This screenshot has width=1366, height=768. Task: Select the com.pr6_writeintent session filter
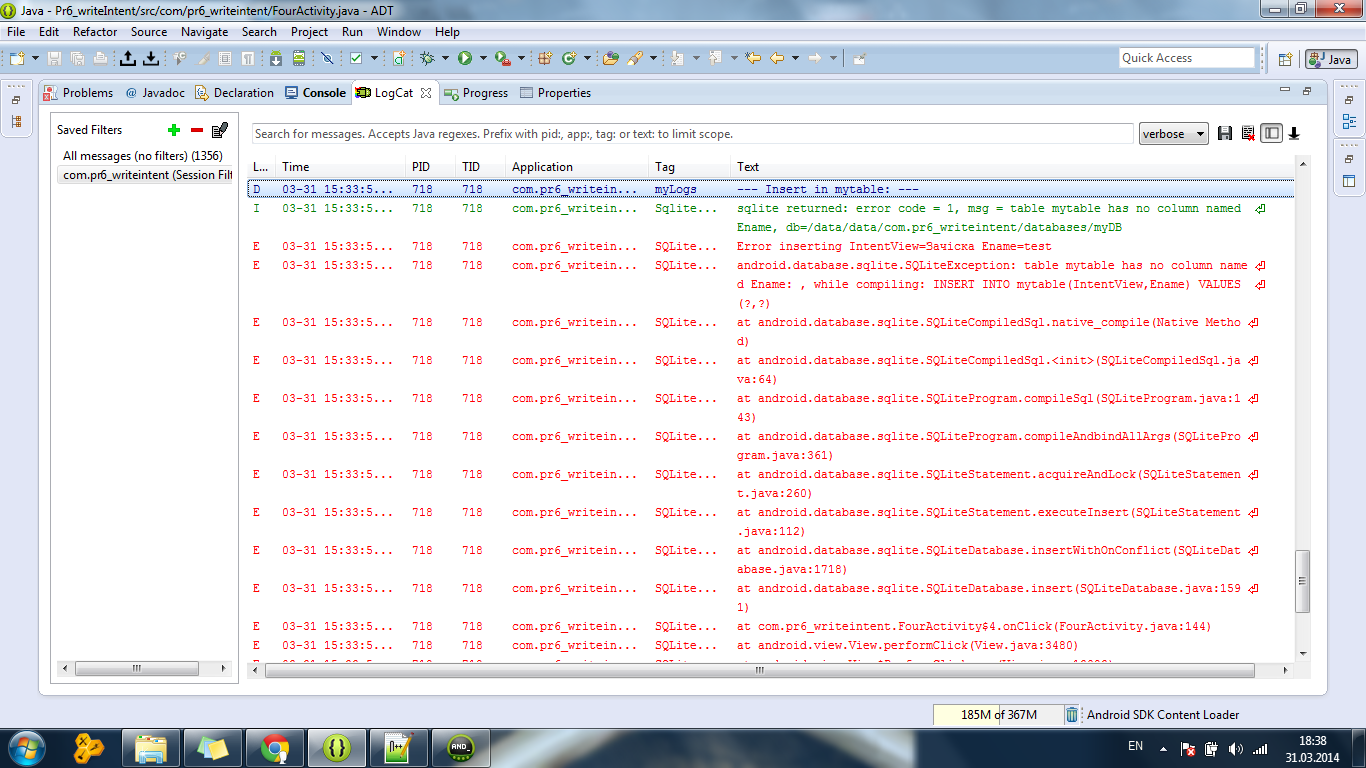pos(145,175)
